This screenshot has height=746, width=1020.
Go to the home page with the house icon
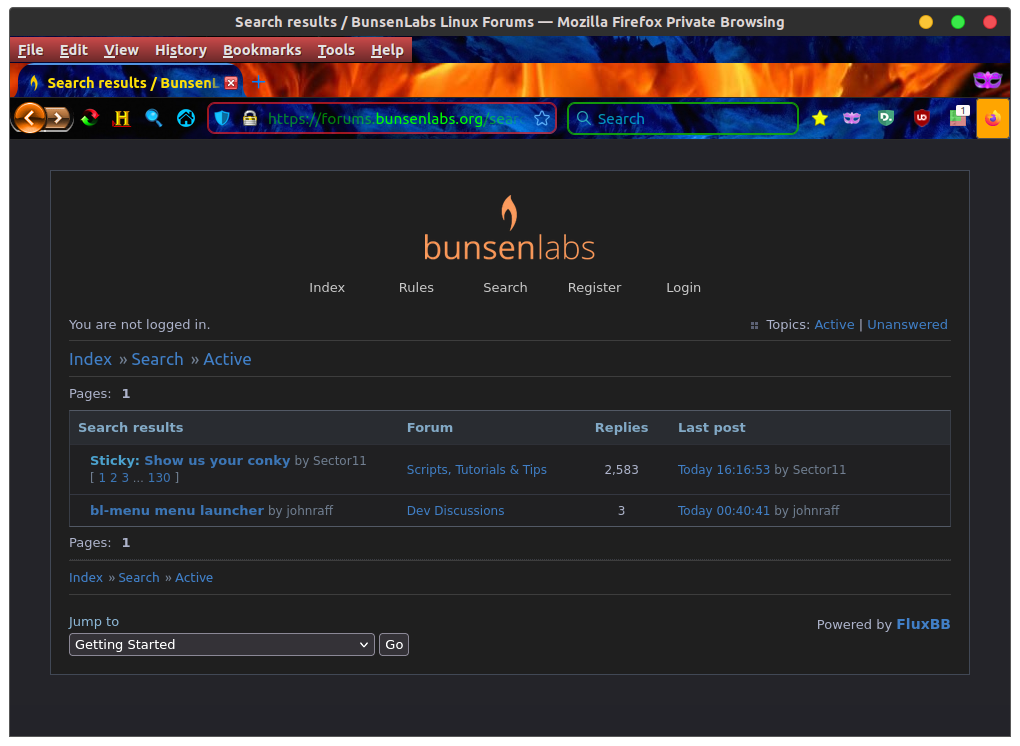click(x=186, y=118)
